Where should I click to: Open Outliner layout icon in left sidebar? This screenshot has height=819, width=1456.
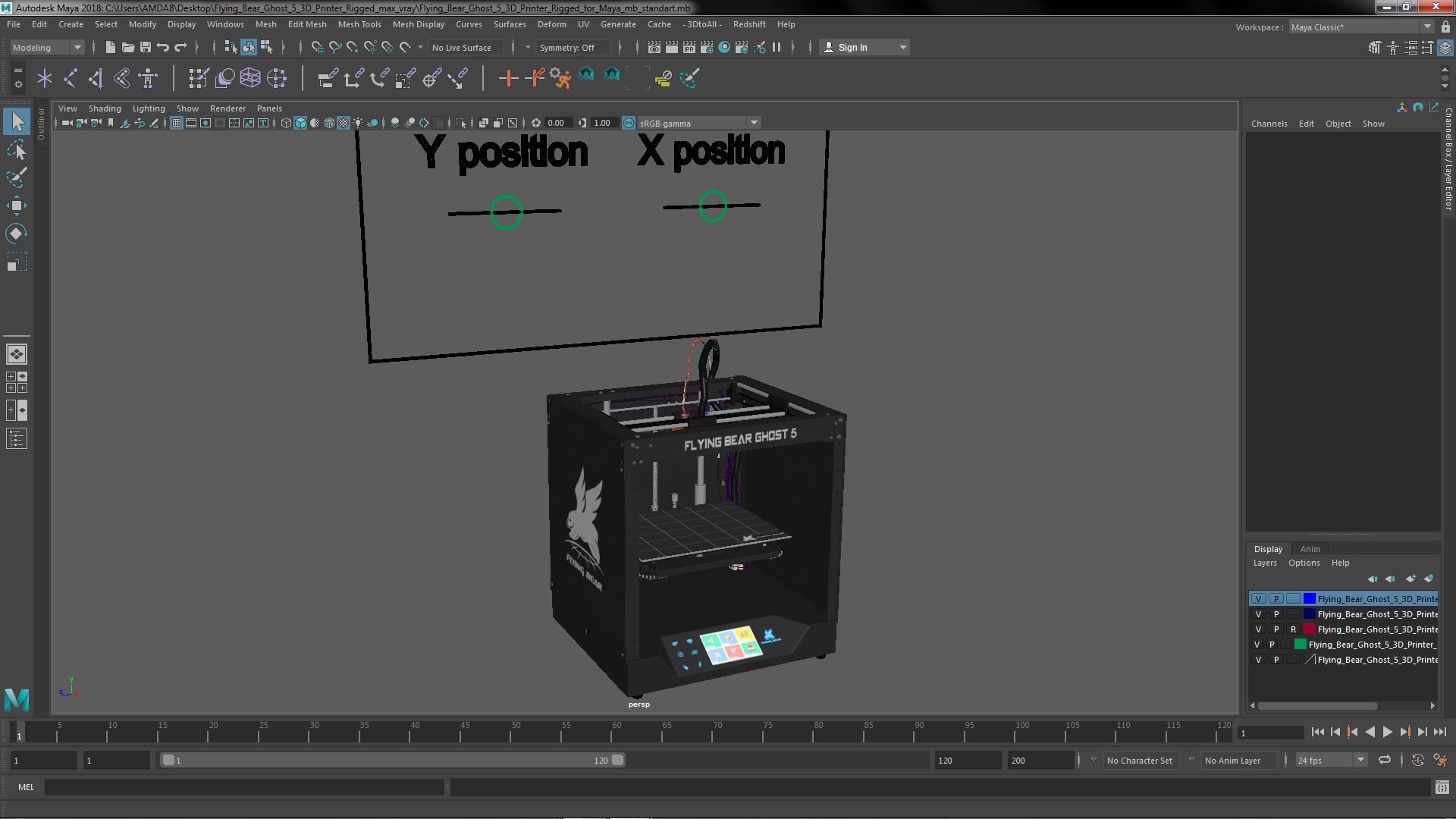[x=17, y=438]
